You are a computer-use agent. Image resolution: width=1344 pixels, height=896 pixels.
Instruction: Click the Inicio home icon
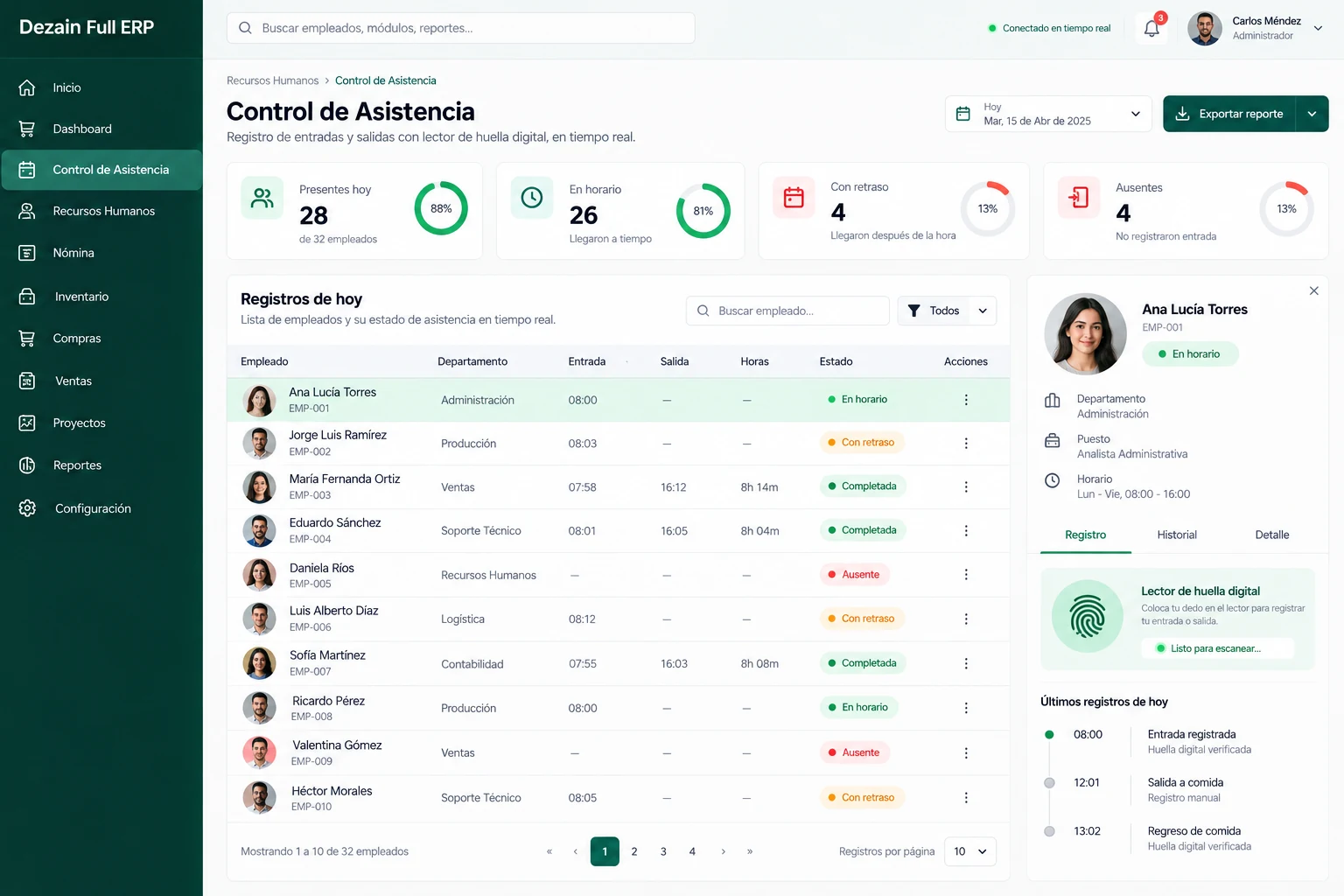[27, 87]
